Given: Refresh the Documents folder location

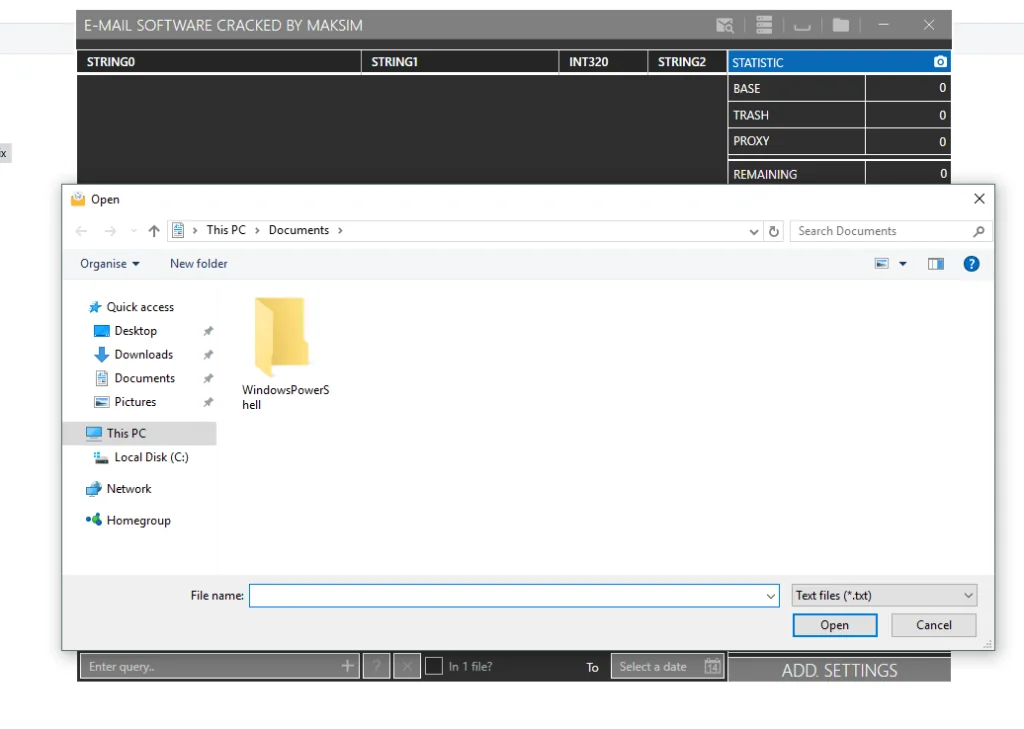Looking at the screenshot, I should point(773,231).
